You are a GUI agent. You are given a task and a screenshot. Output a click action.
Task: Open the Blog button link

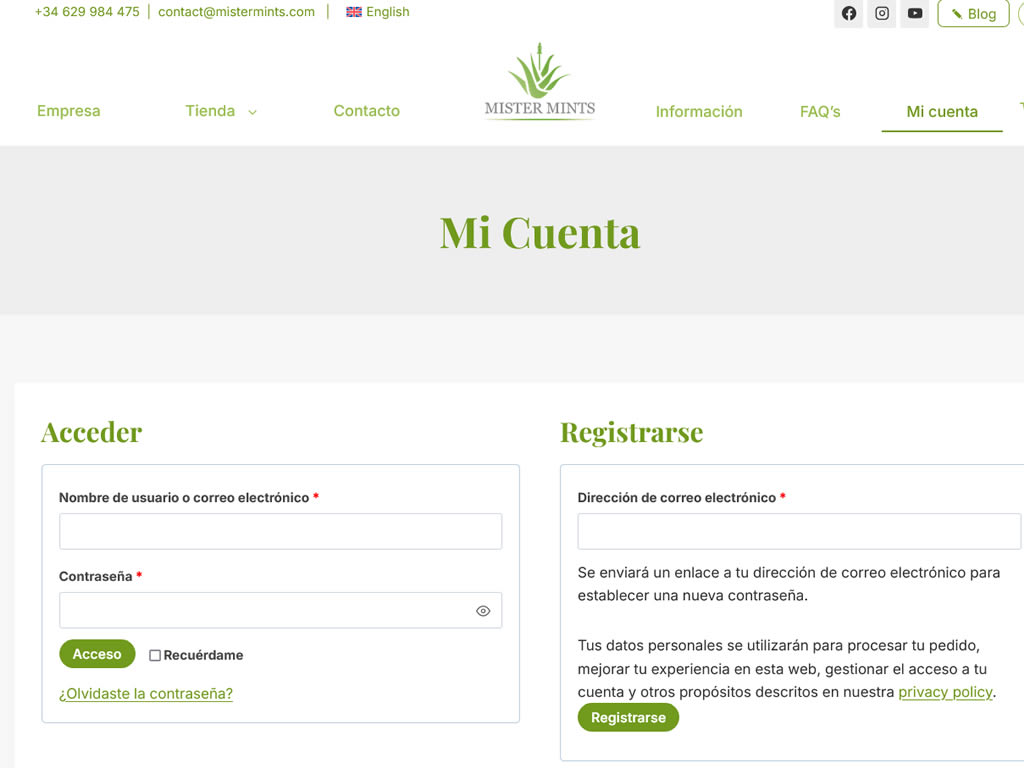tap(973, 14)
